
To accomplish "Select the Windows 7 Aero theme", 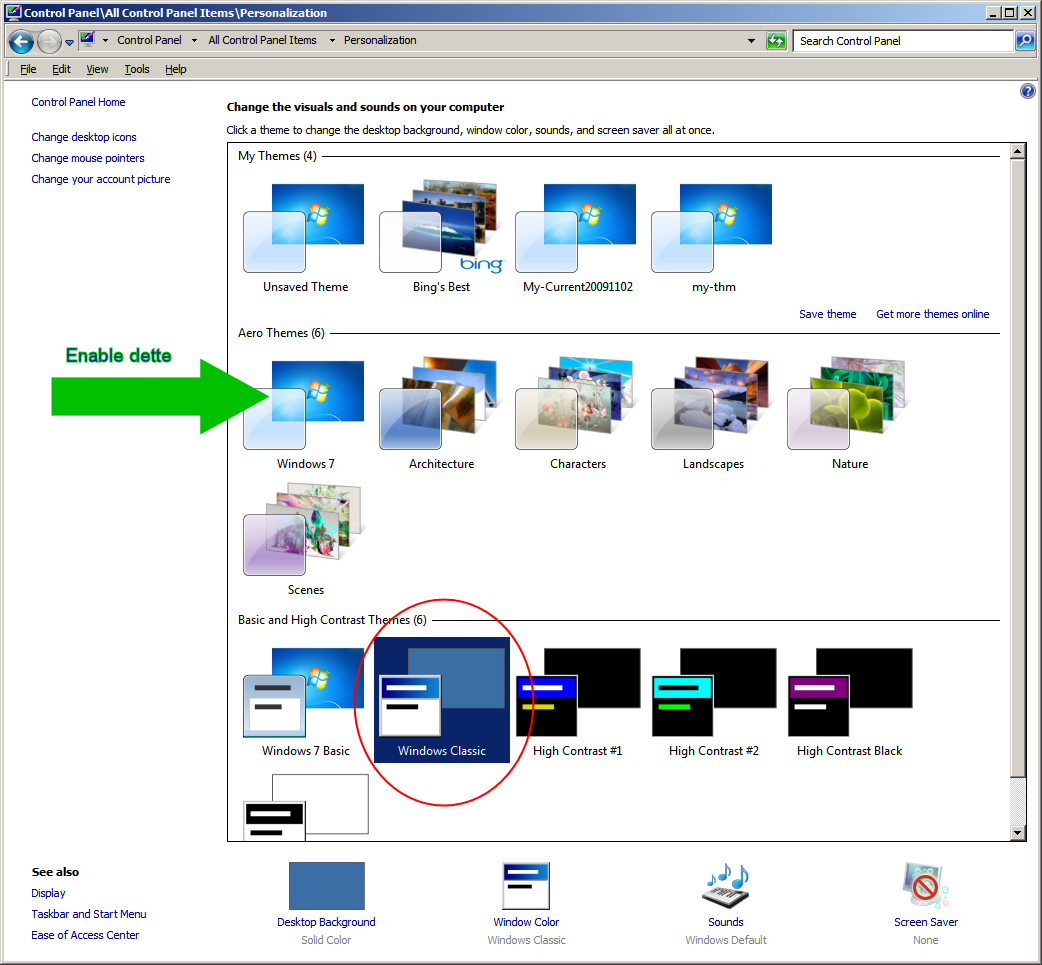I will pyautogui.click(x=305, y=415).
